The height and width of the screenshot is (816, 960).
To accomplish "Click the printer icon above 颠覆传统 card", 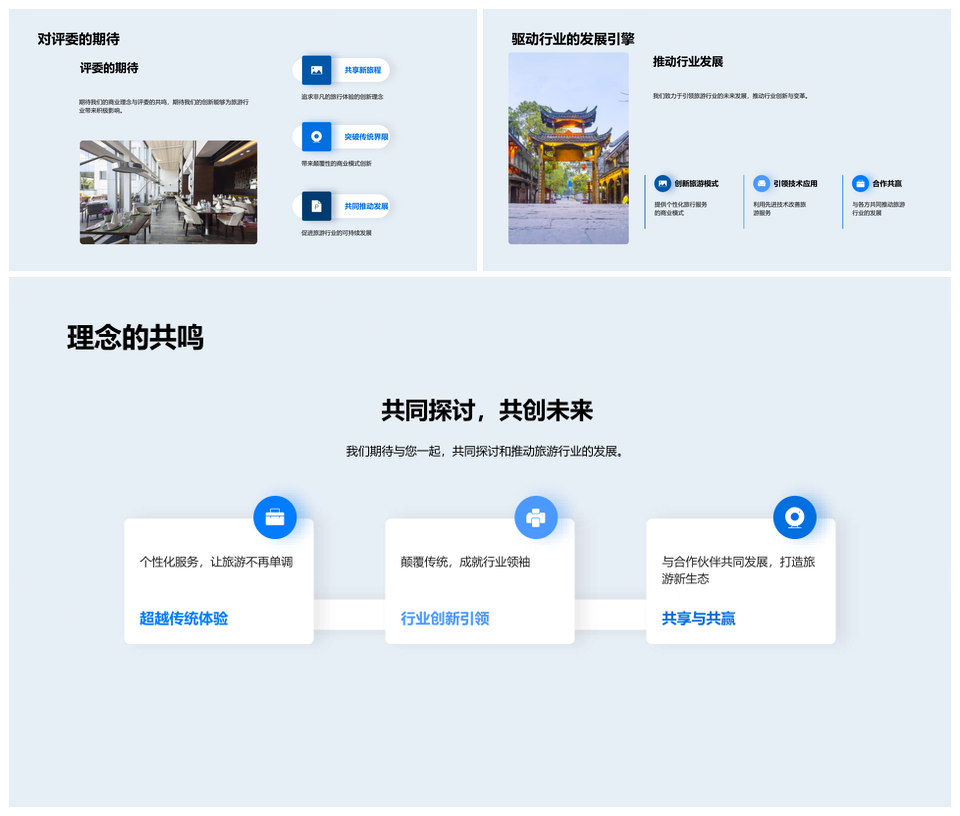I will (537, 517).
